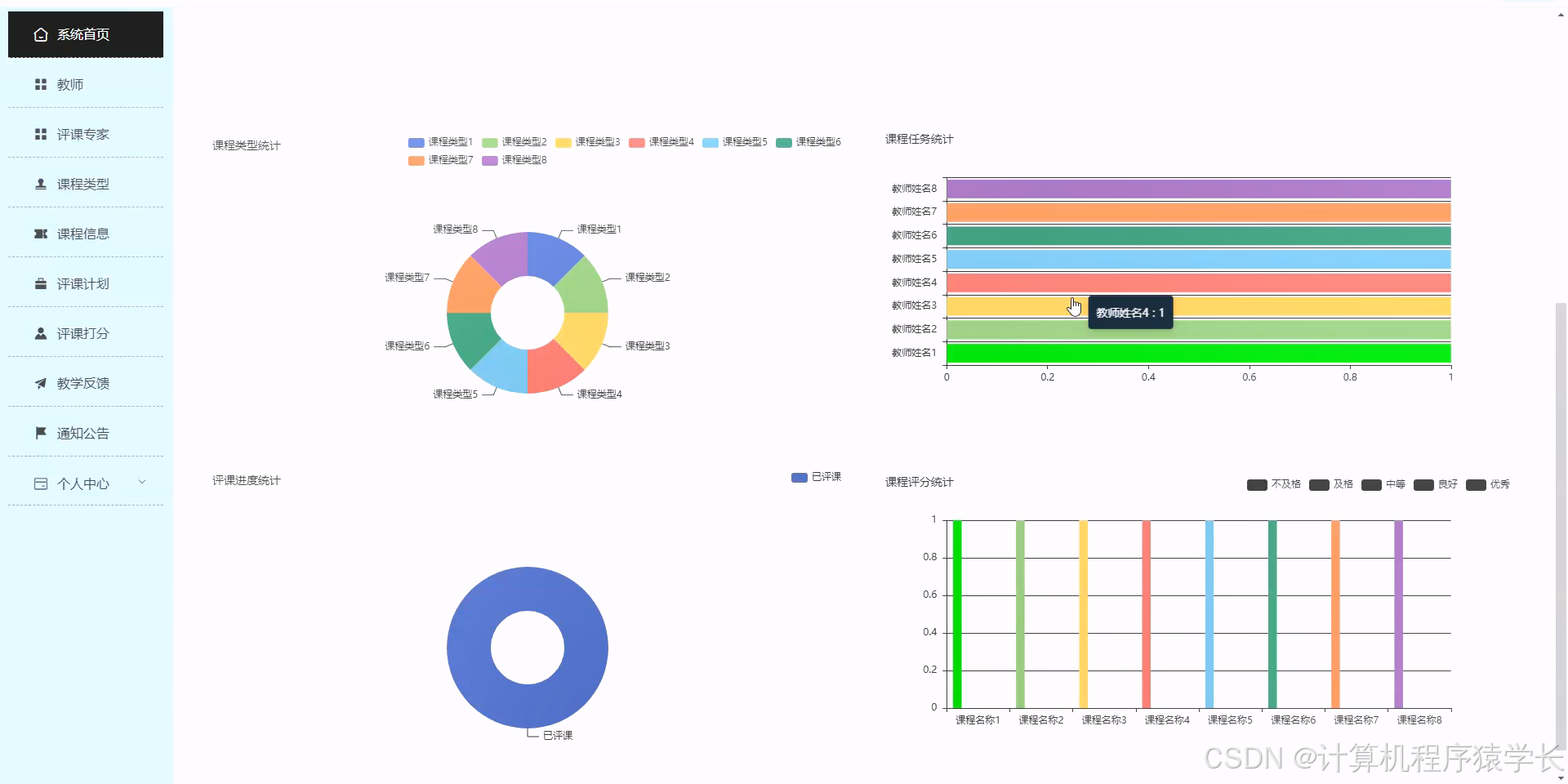Screen dimensions: 1568x784
Task: Click the green 课程名称1 score bar
Action: pos(957,614)
